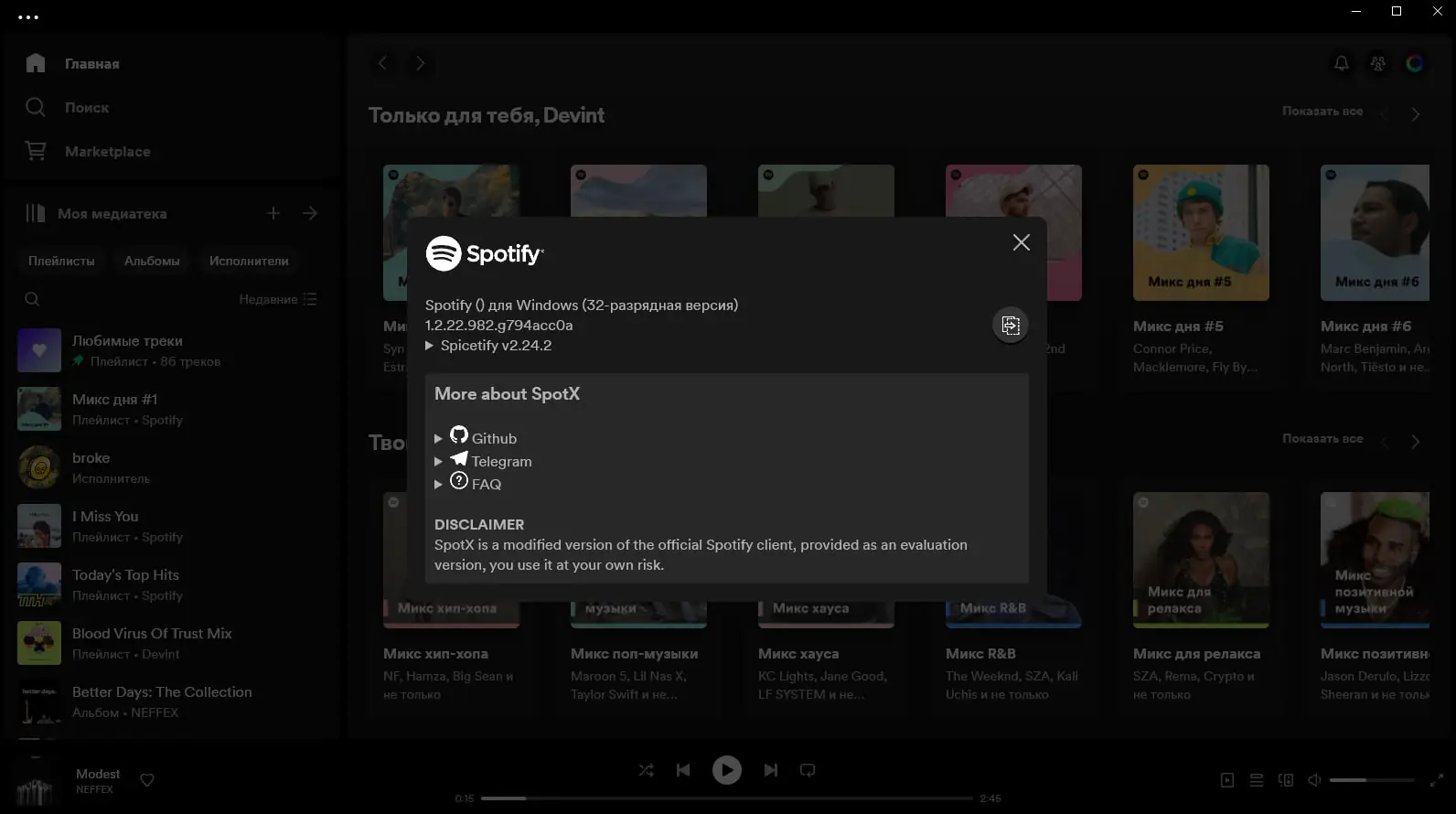Open Marketplace page
The width and height of the screenshot is (1456, 814).
tap(88, 151)
